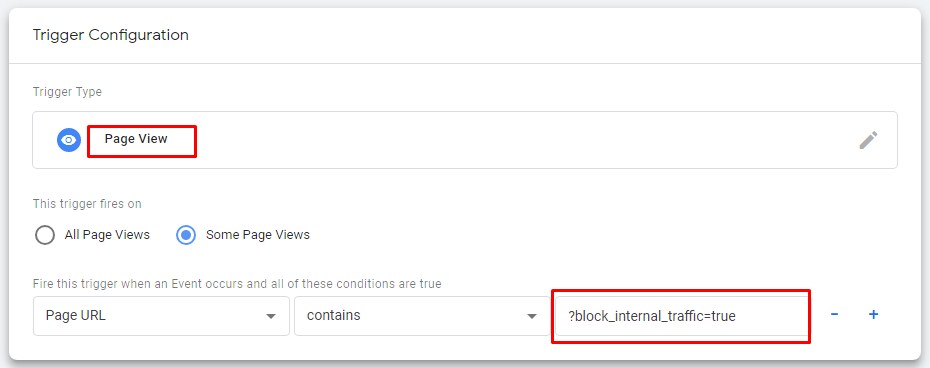Open the Page URL variable dropdown
This screenshot has height=368, width=930.
pyautogui.click(x=161, y=316)
